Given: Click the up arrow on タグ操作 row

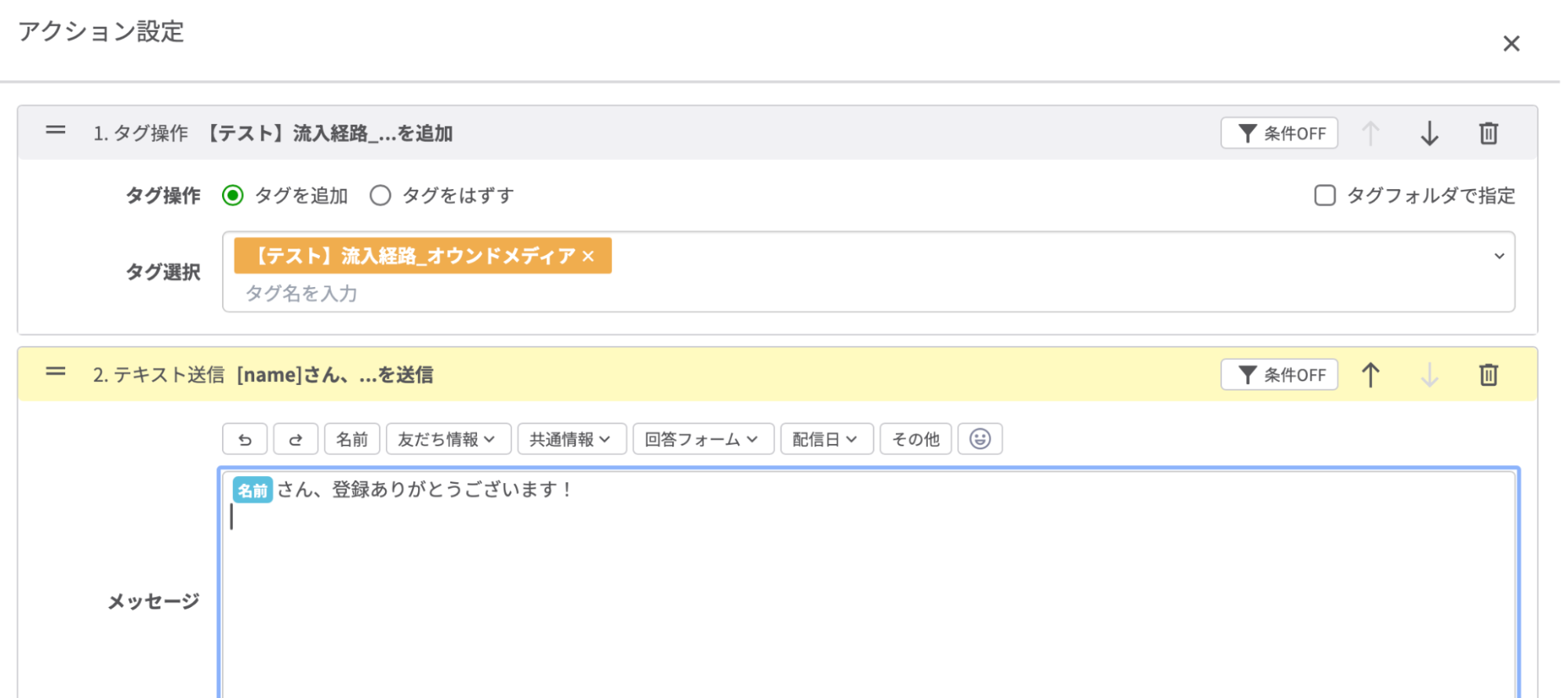Looking at the screenshot, I should [x=1370, y=133].
